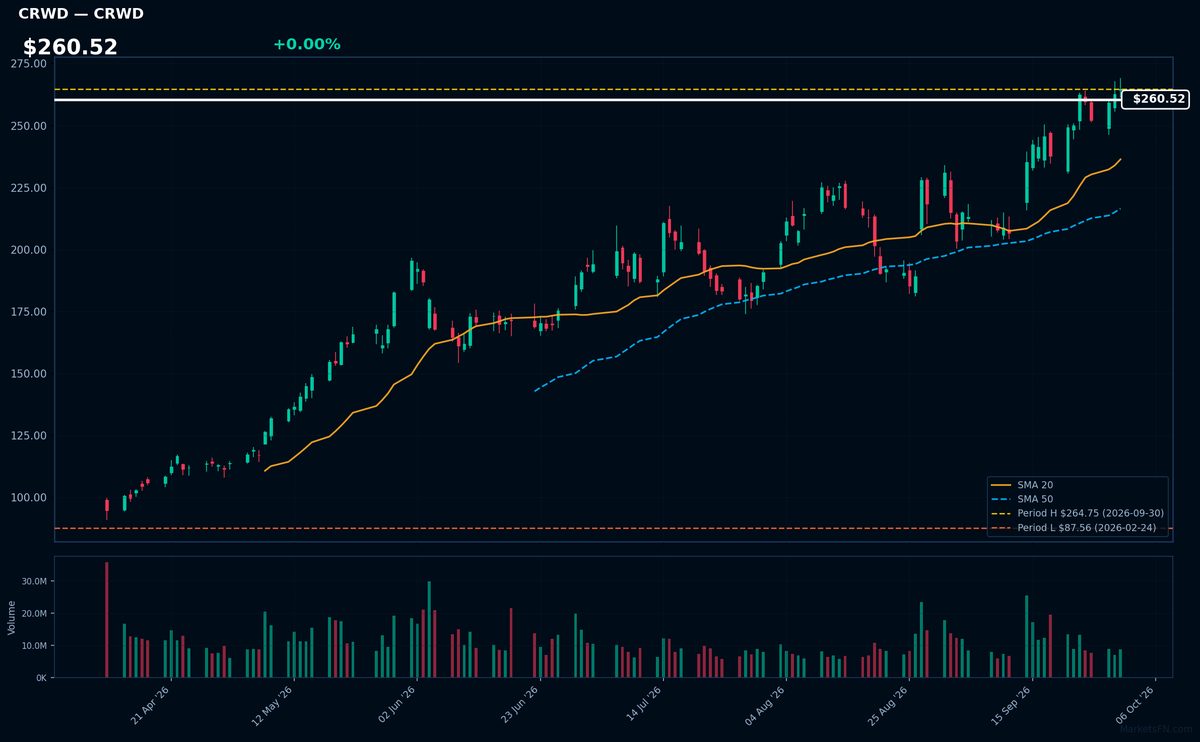Click the tallest red volume bar at chart start
The width and height of the screenshot is (1200, 742).
point(107,620)
